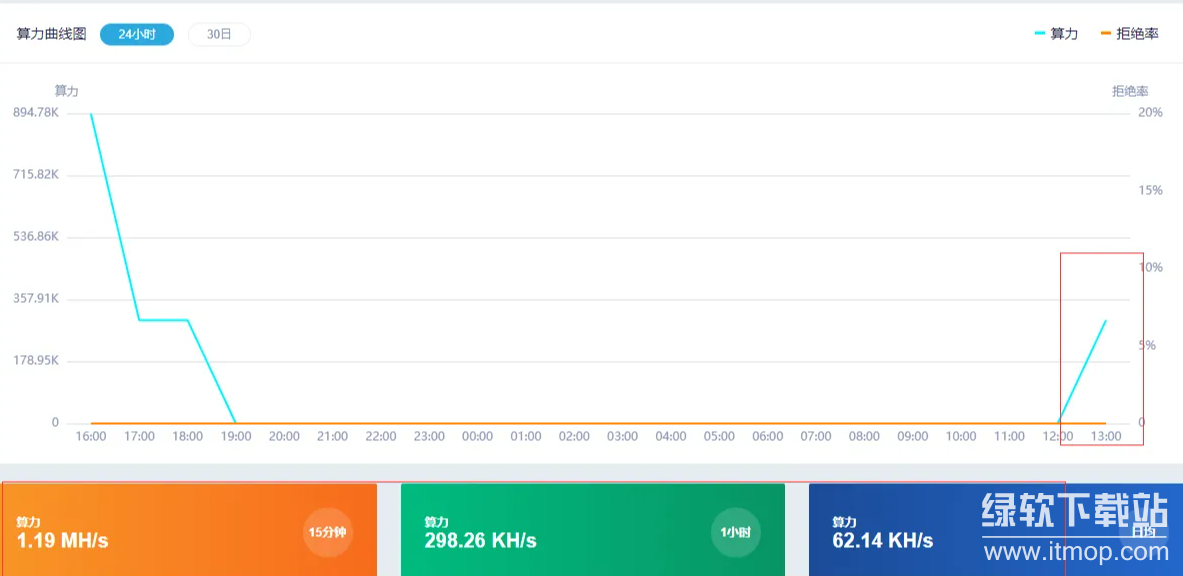The width and height of the screenshot is (1183, 576).
Task: Click the www.itmop.com watermark link
Action: (1075, 551)
